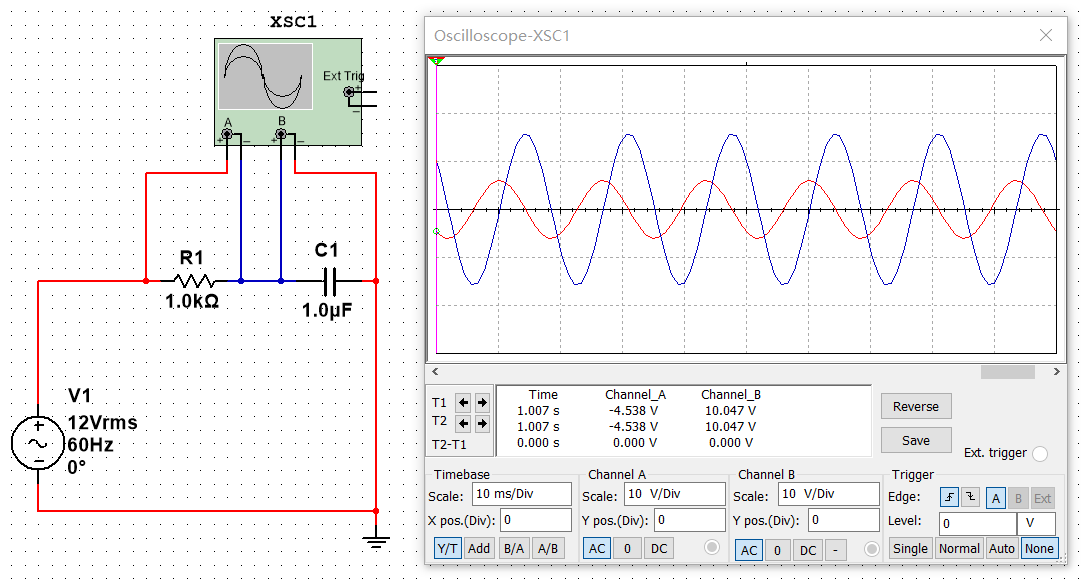Select the 1.0kΩ resistor value label
This screenshot has width=1087, height=587.
point(192,301)
